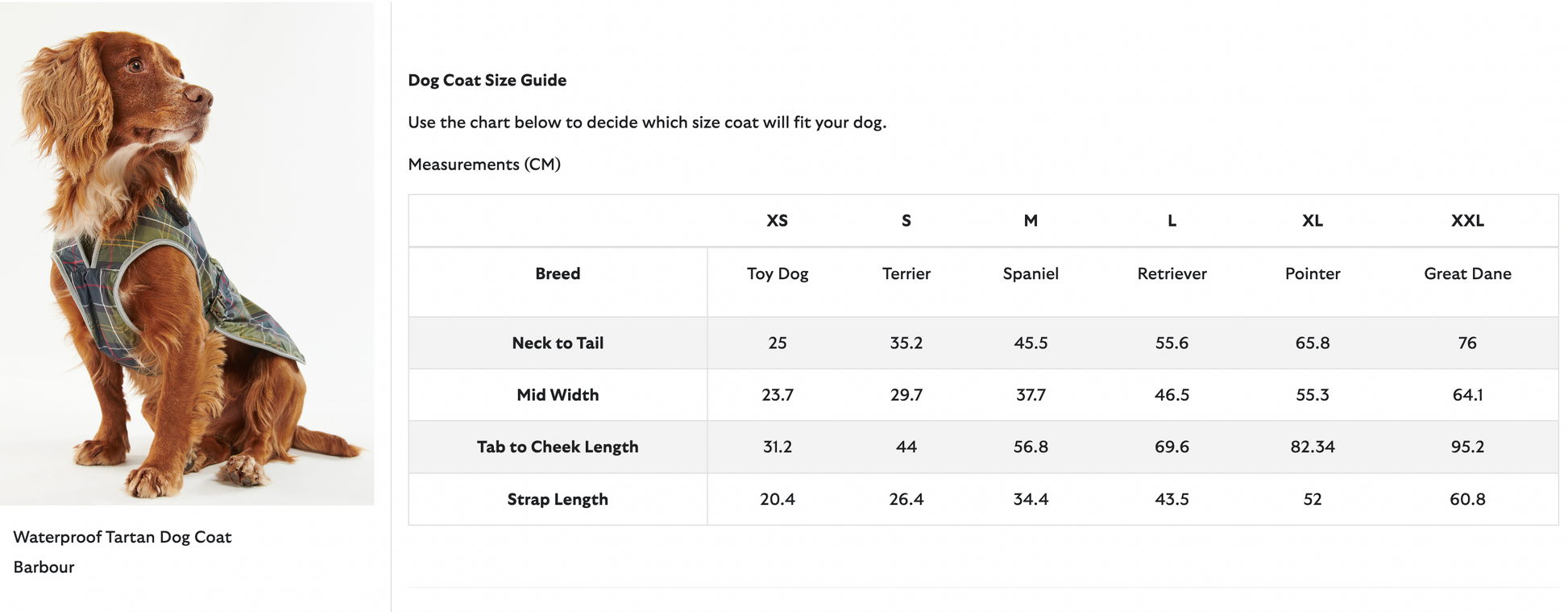The width and height of the screenshot is (1568, 612).
Task: Click the Strap Length row label
Action: 558,499
